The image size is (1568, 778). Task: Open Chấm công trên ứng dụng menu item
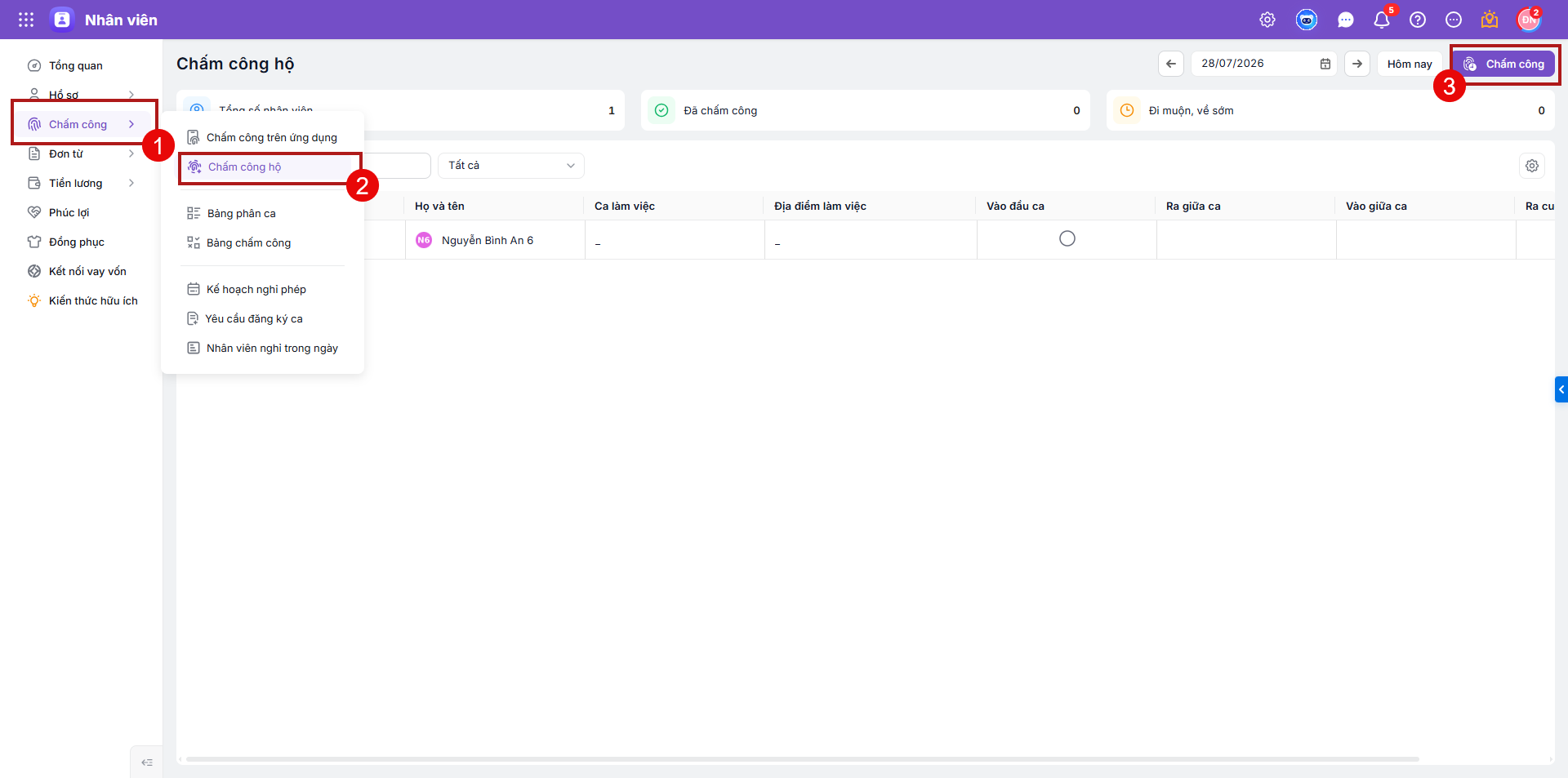(262, 137)
